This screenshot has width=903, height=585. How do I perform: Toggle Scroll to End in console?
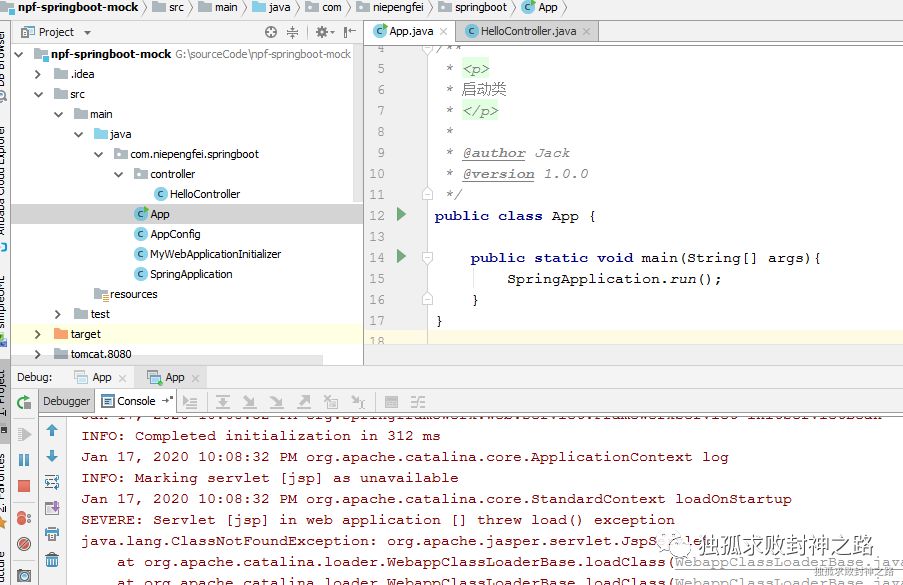click(52, 508)
